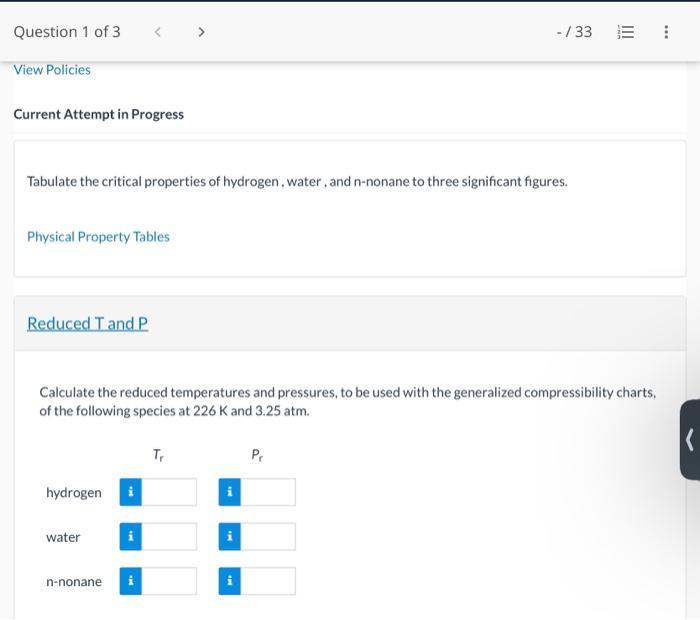Go to the previous question arrow
This screenshot has width=700, height=620.
(x=157, y=32)
